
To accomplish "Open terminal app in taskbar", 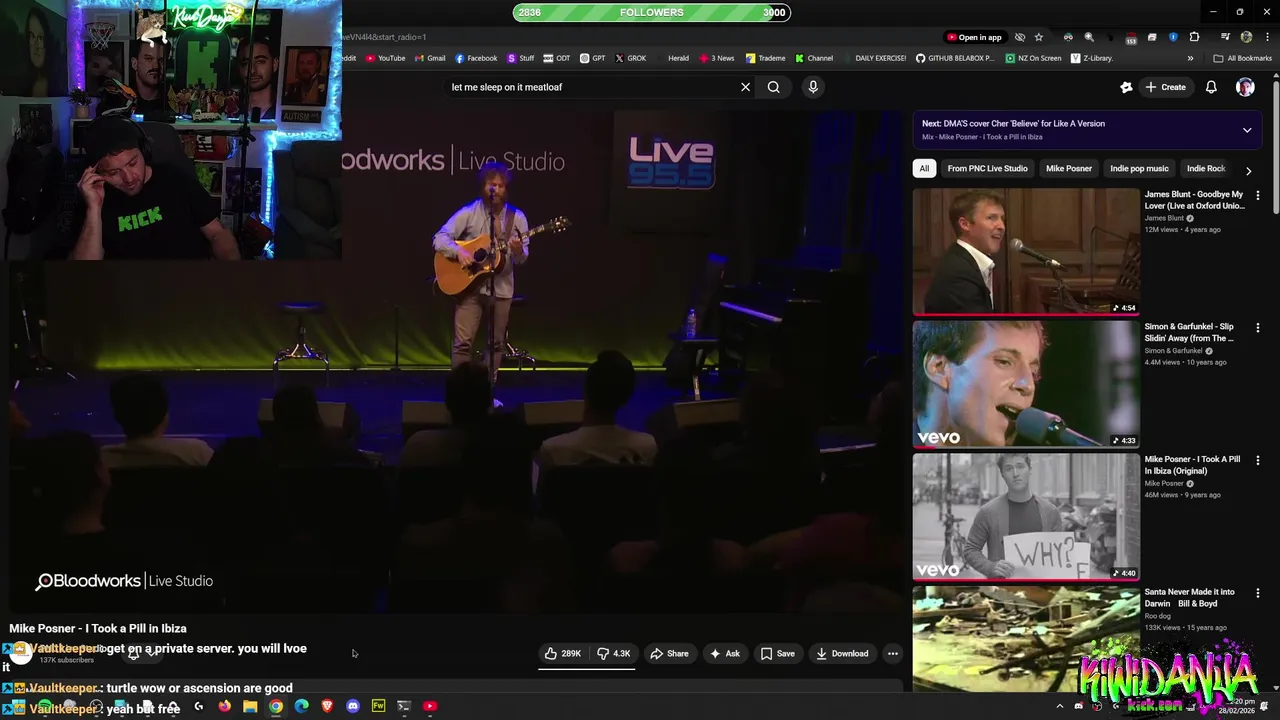I will click(404, 706).
